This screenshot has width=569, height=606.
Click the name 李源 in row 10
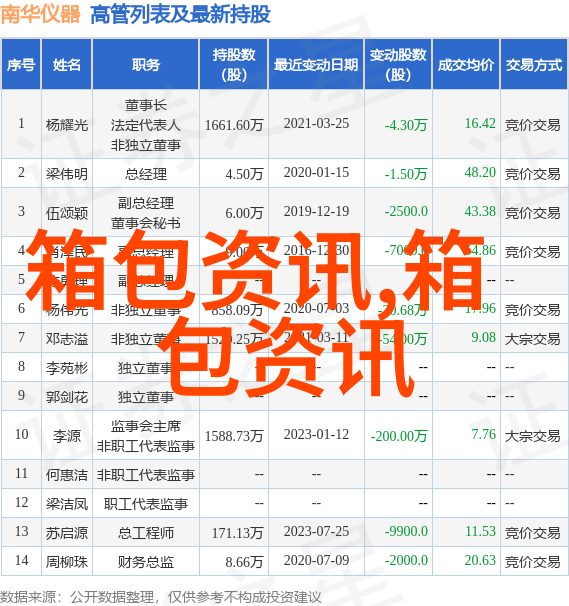point(66,436)
